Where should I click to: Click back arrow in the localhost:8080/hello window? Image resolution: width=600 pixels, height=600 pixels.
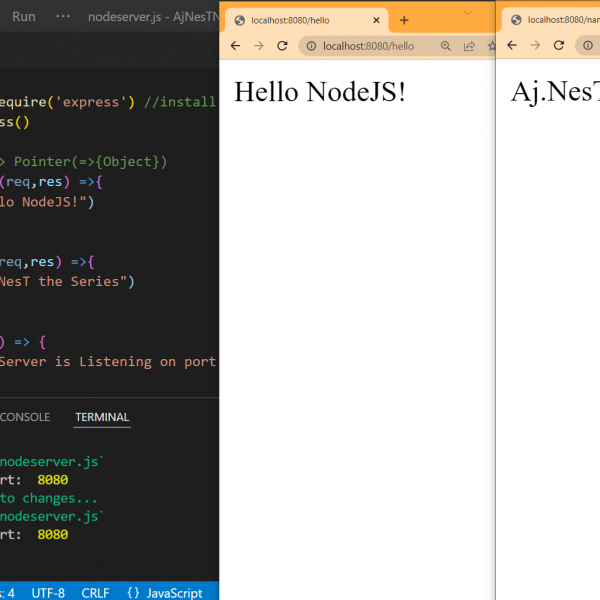click(235, 46)
